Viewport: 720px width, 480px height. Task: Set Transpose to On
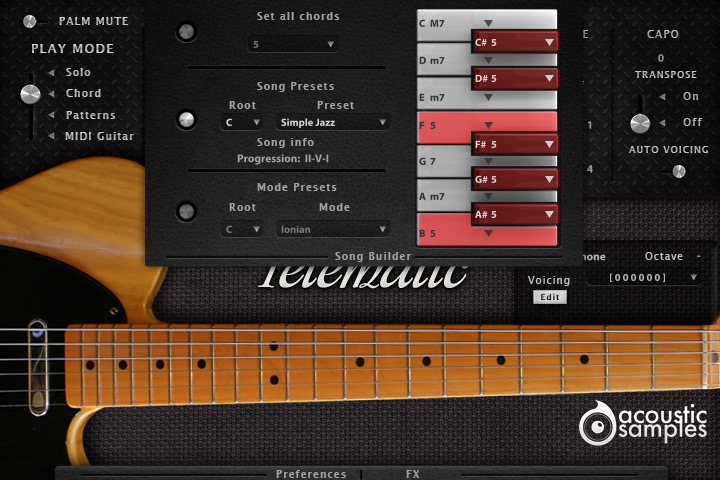[x=690, y=96]
